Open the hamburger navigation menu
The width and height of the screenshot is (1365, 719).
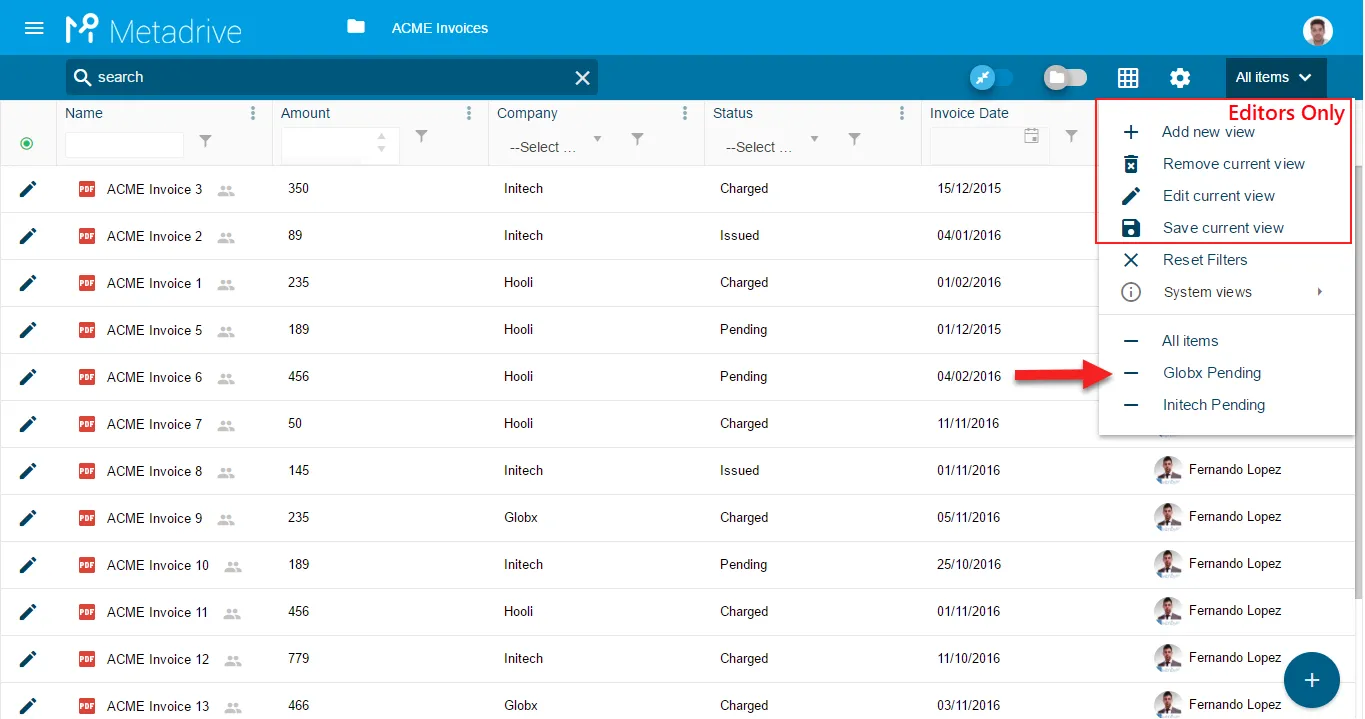pos(34,28)
